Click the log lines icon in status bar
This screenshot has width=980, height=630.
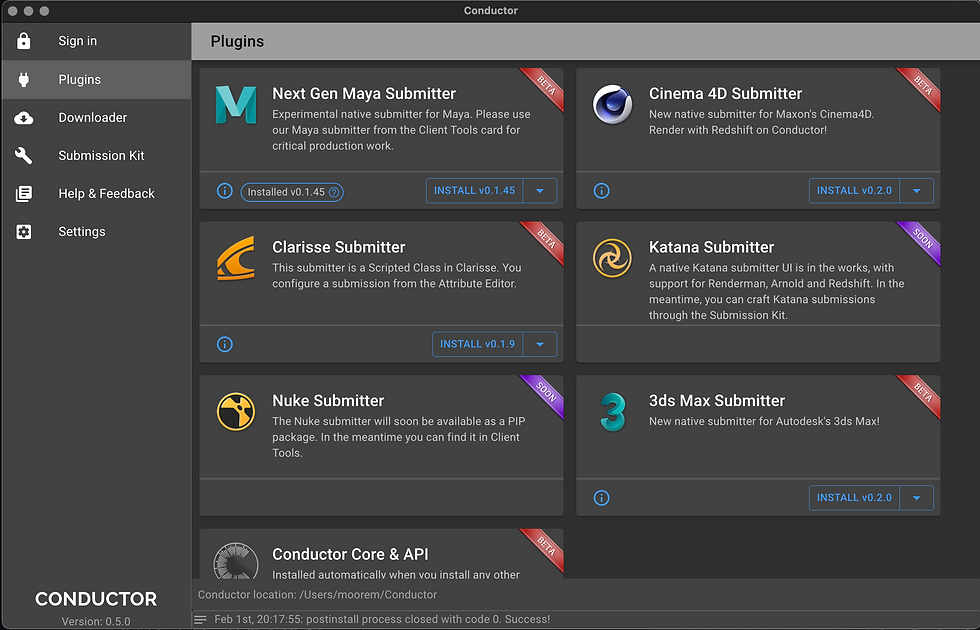tap(200, 620)
